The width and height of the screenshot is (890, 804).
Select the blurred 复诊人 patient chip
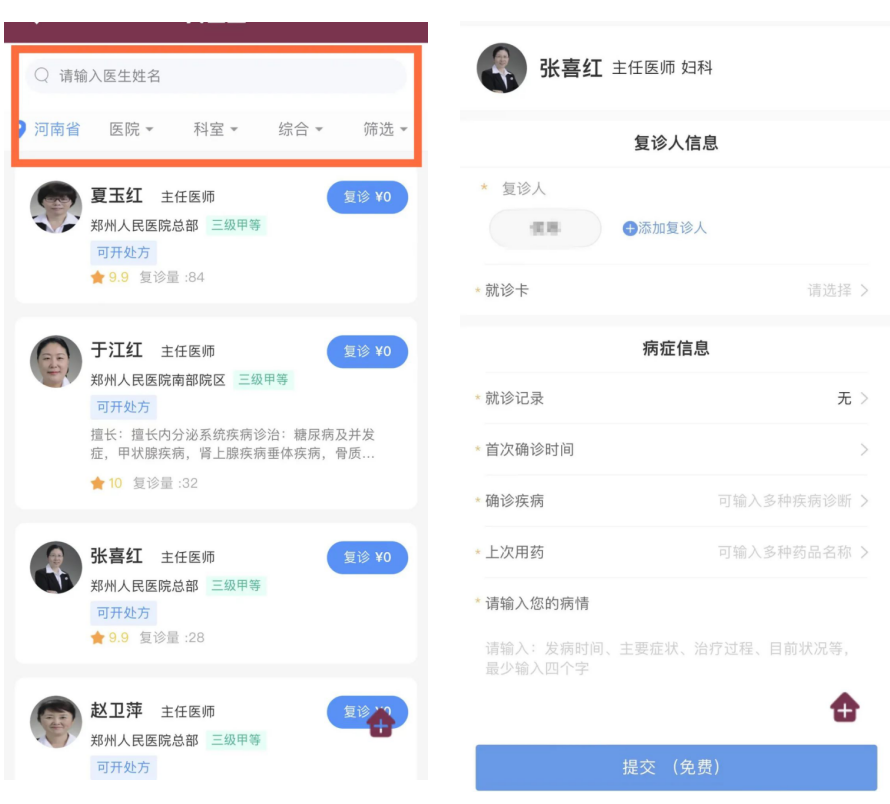click(x=546, y=228)
